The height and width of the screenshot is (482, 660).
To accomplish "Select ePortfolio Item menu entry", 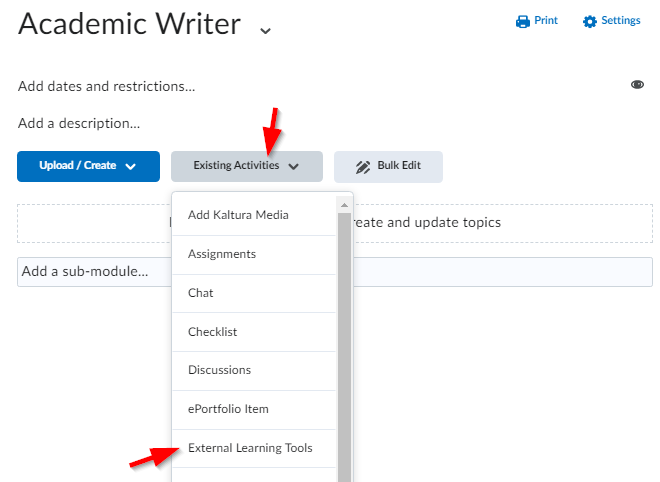I will pyautogui.click(x=254, y=410).
